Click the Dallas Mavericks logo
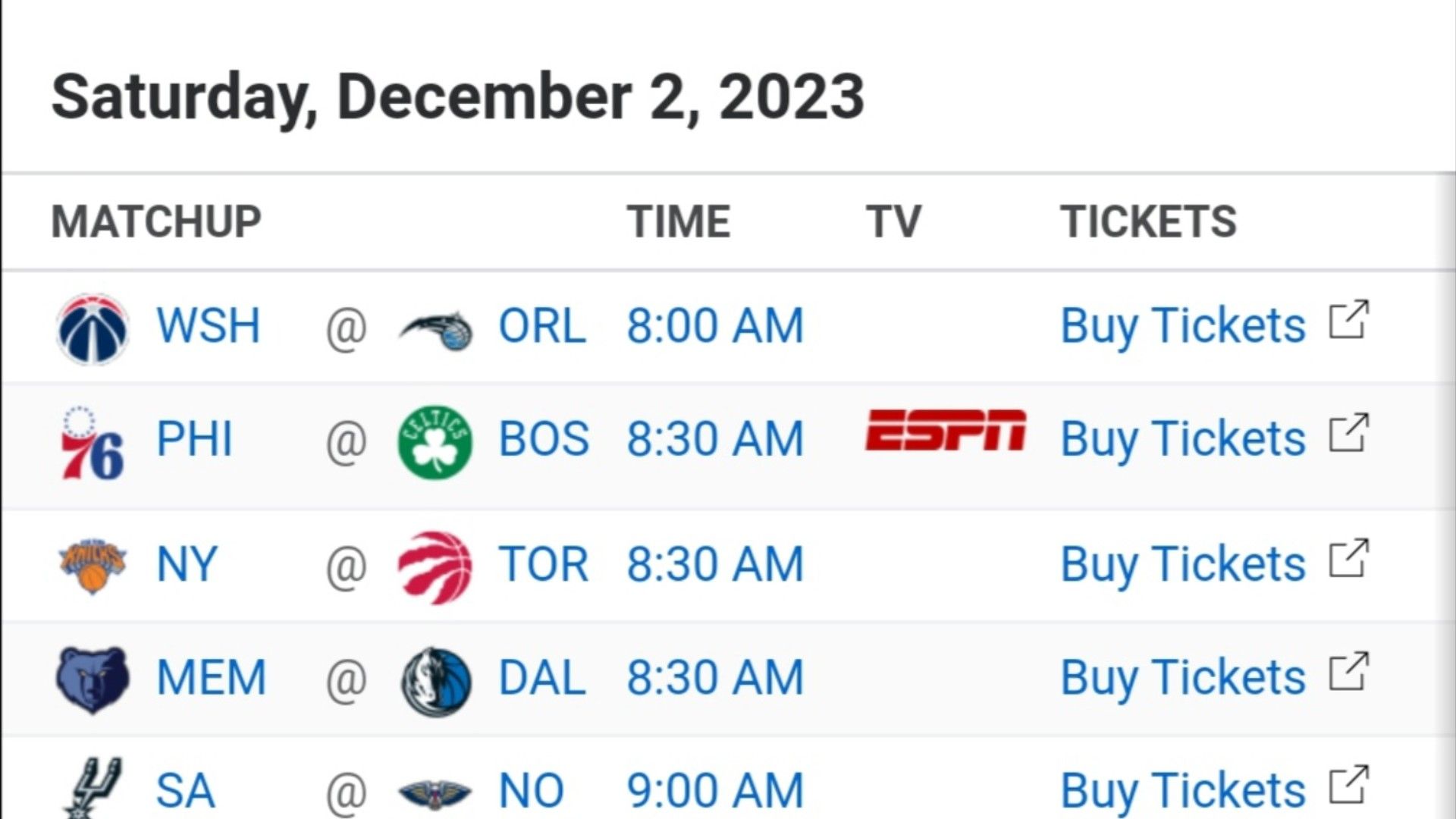The image size is (1456, 819). coord(435,682)
